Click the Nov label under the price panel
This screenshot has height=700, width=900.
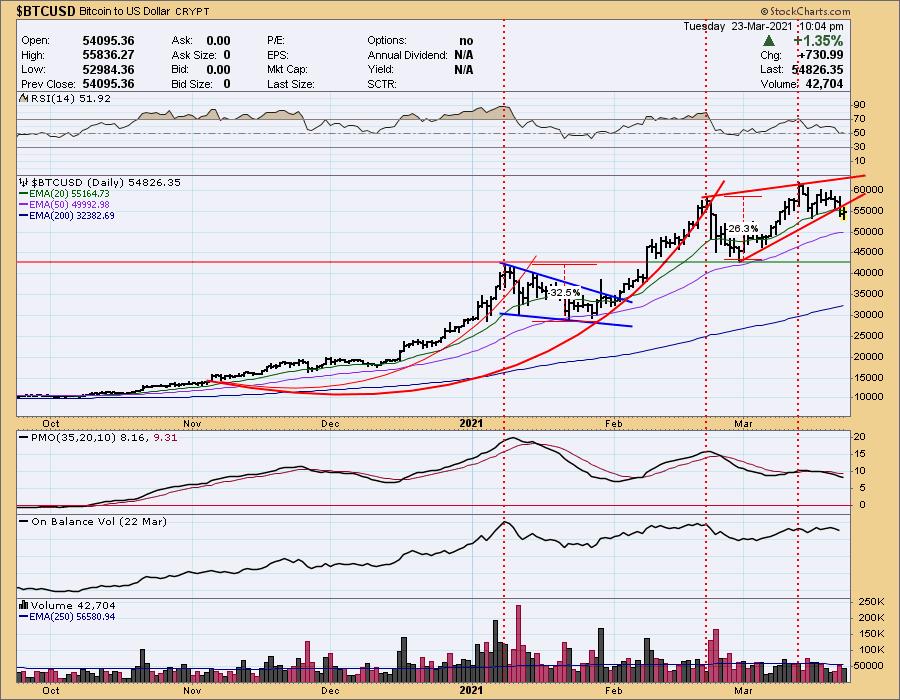192,423
